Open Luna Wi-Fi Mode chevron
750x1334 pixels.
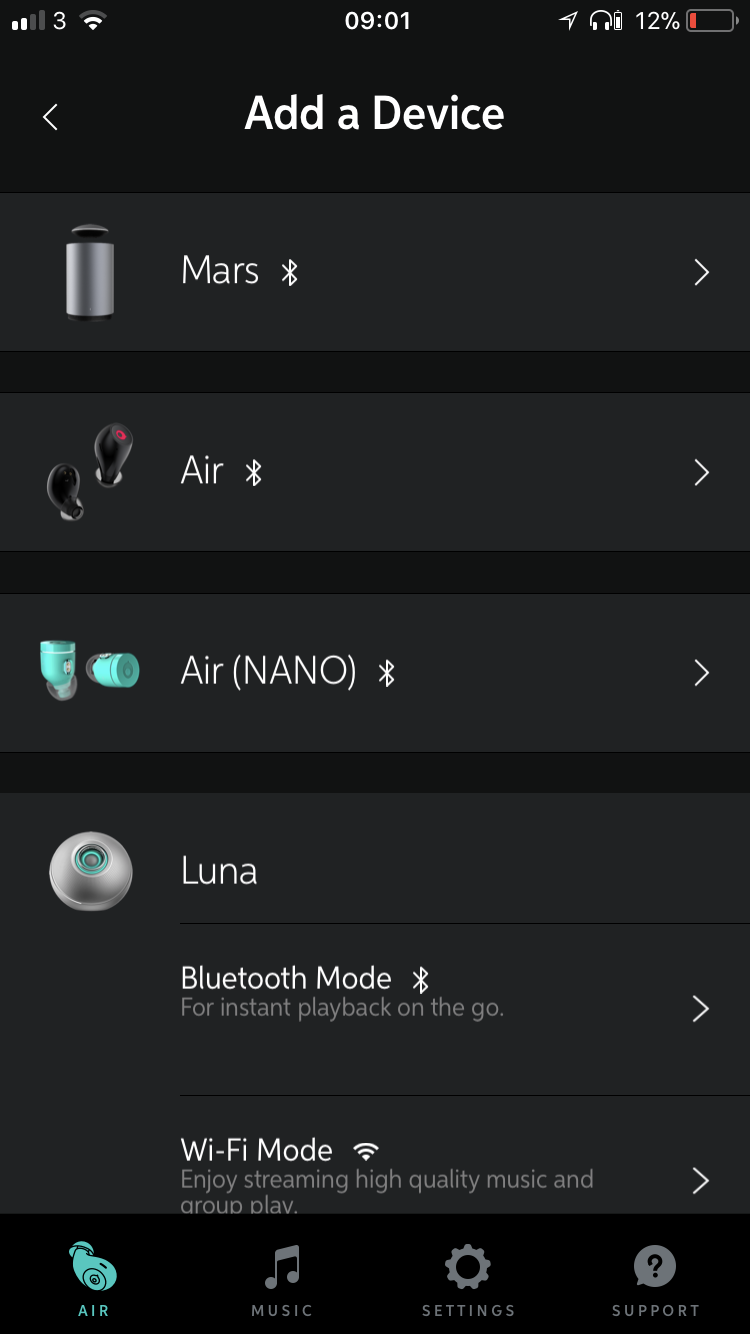[x=701, y=1181]
